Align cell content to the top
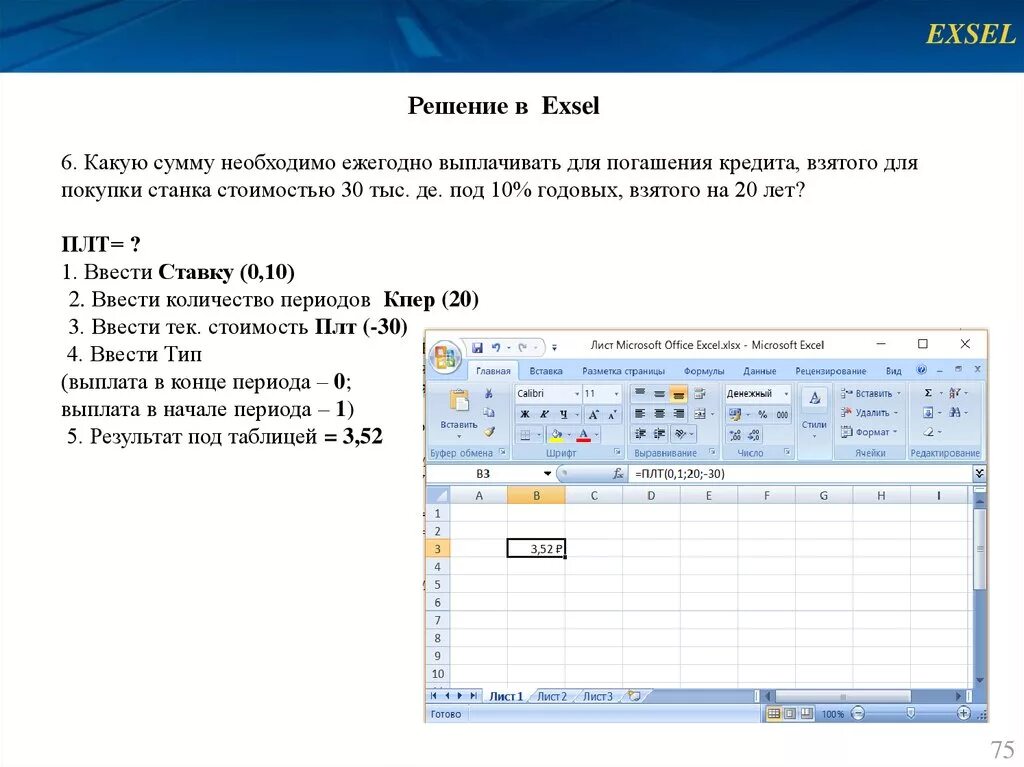Screen dimensions: 1024x767 coord(641,393)
